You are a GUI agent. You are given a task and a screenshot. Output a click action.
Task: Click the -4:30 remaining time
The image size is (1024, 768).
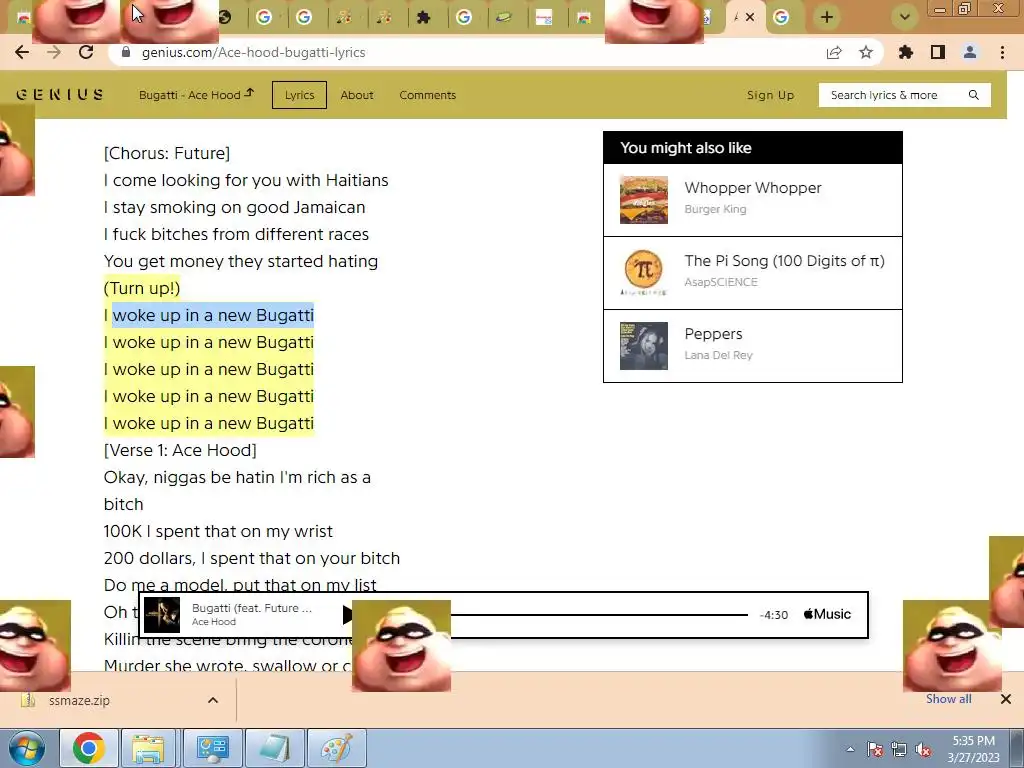tap(774, 615)
